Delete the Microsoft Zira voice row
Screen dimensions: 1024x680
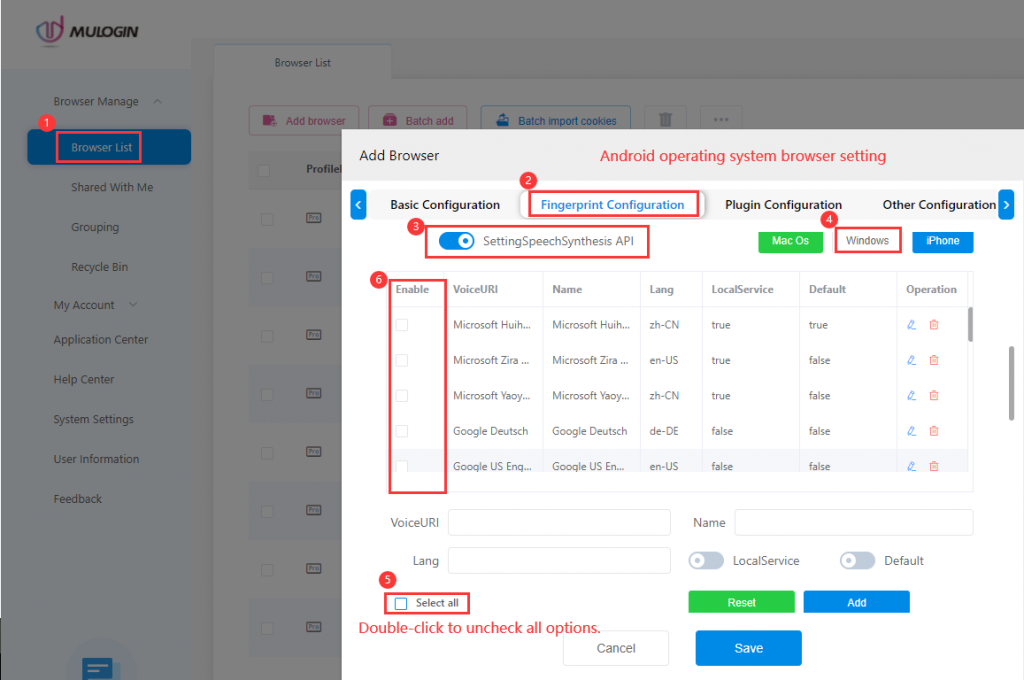tap(934, 360)
